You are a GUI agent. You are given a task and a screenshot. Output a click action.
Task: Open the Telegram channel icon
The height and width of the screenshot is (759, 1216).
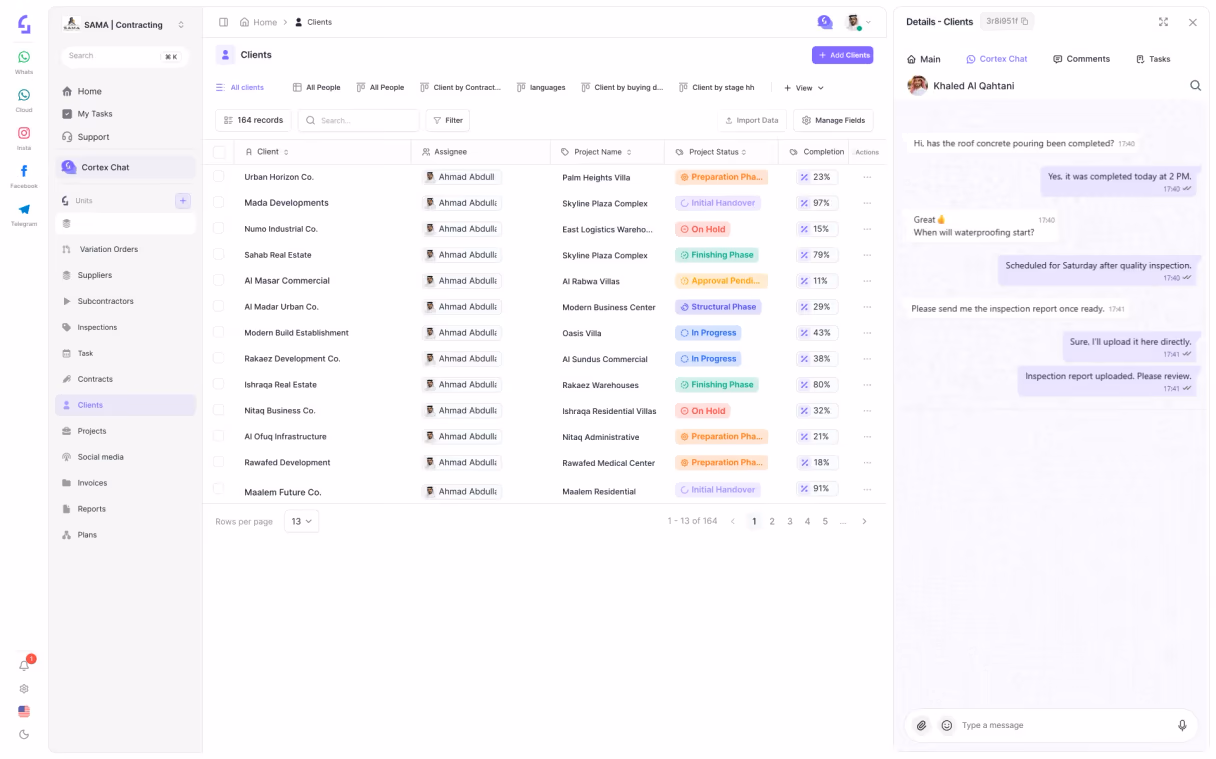24,209
